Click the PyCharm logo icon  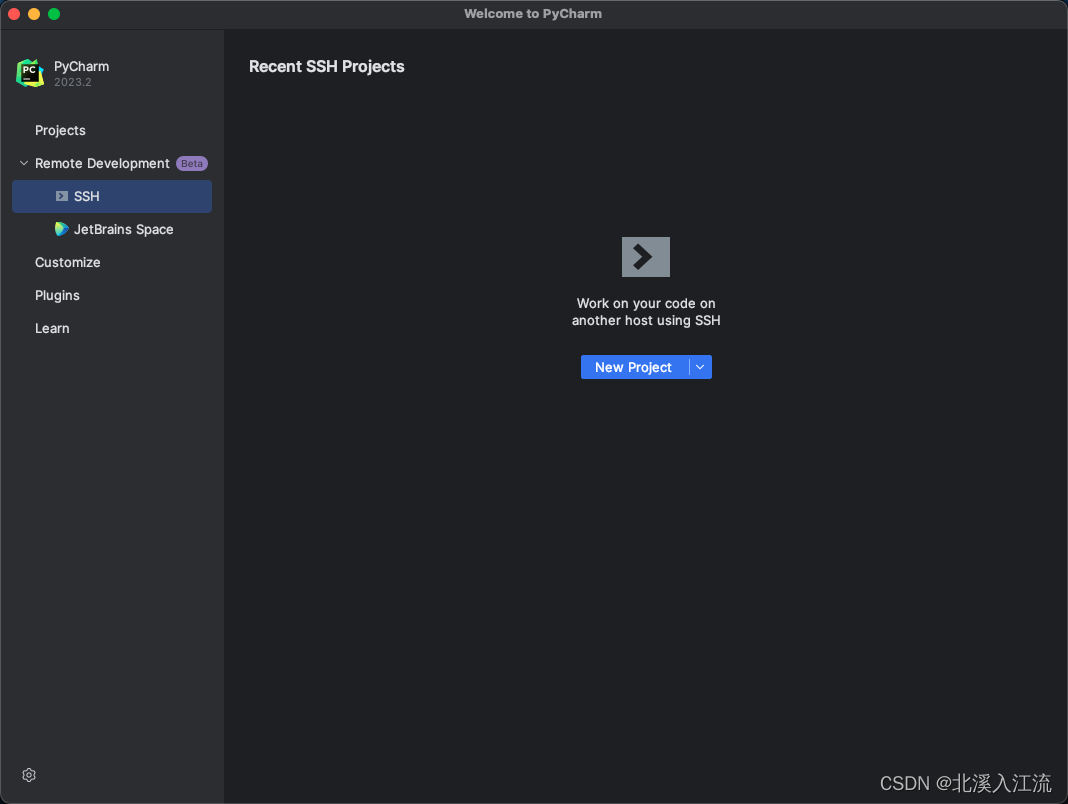tap(30, 73)
